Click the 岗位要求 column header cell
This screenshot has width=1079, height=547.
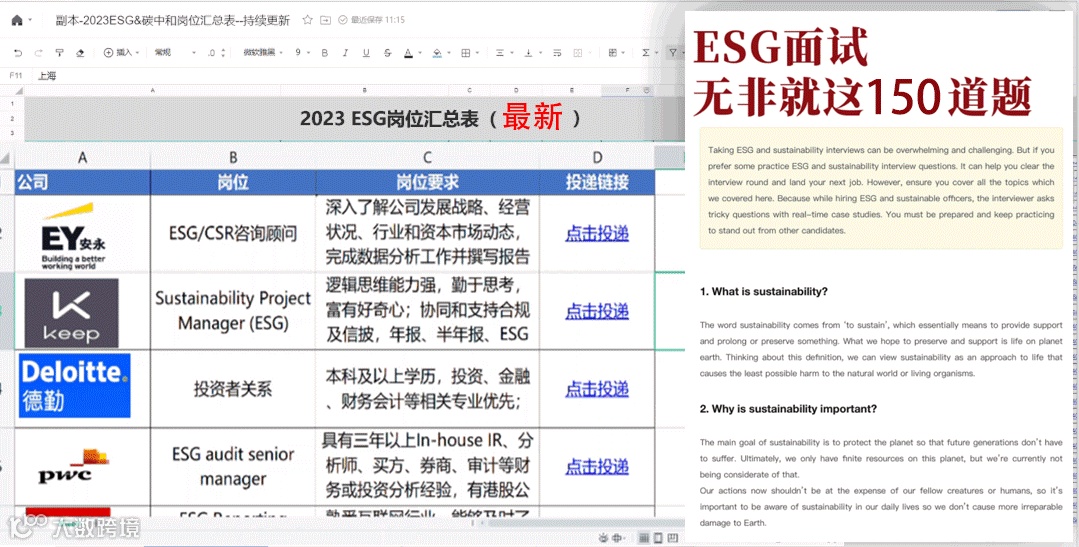tap(427, 182)
